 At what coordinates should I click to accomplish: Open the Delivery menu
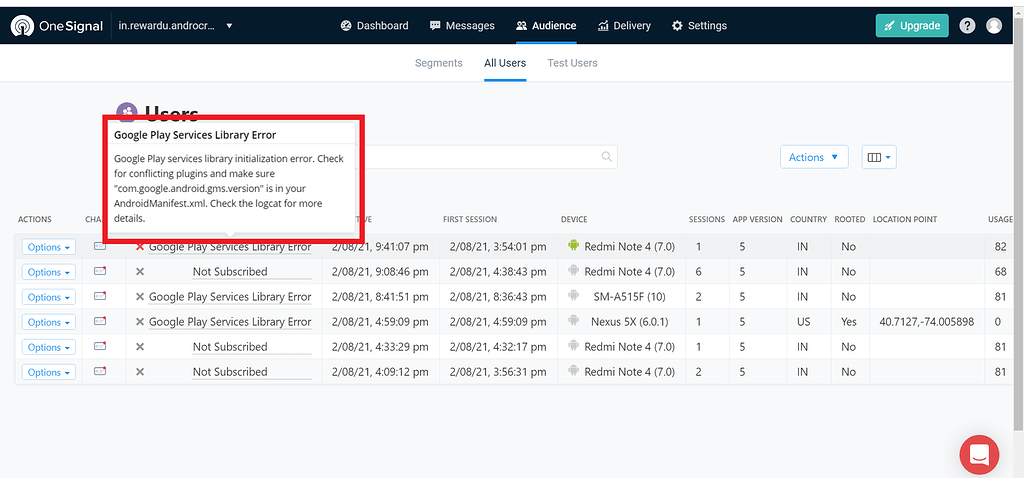(624, 25)
